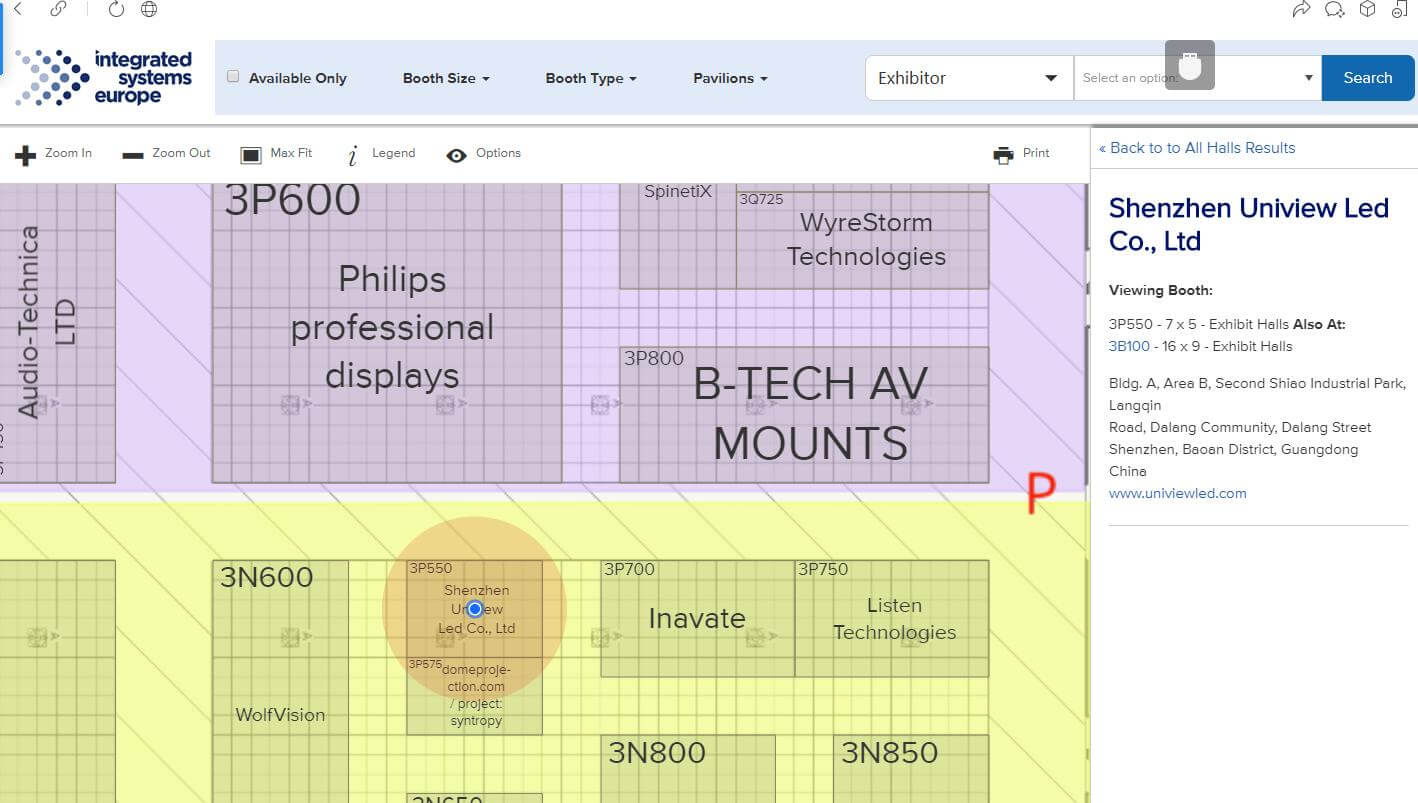Go back using the back arrow

coord(17,9)
